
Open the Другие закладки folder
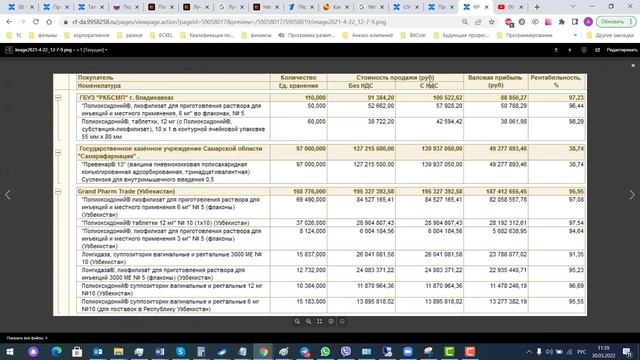click(610, 36)
